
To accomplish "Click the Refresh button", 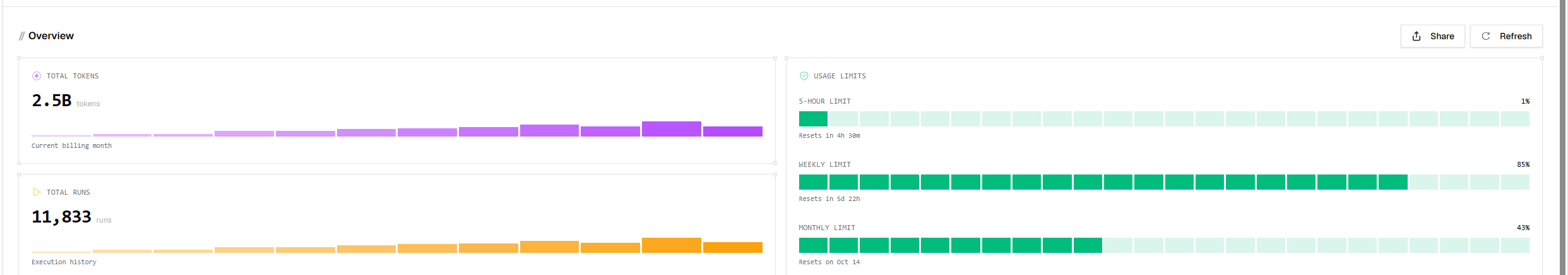I will point(1506,36).
